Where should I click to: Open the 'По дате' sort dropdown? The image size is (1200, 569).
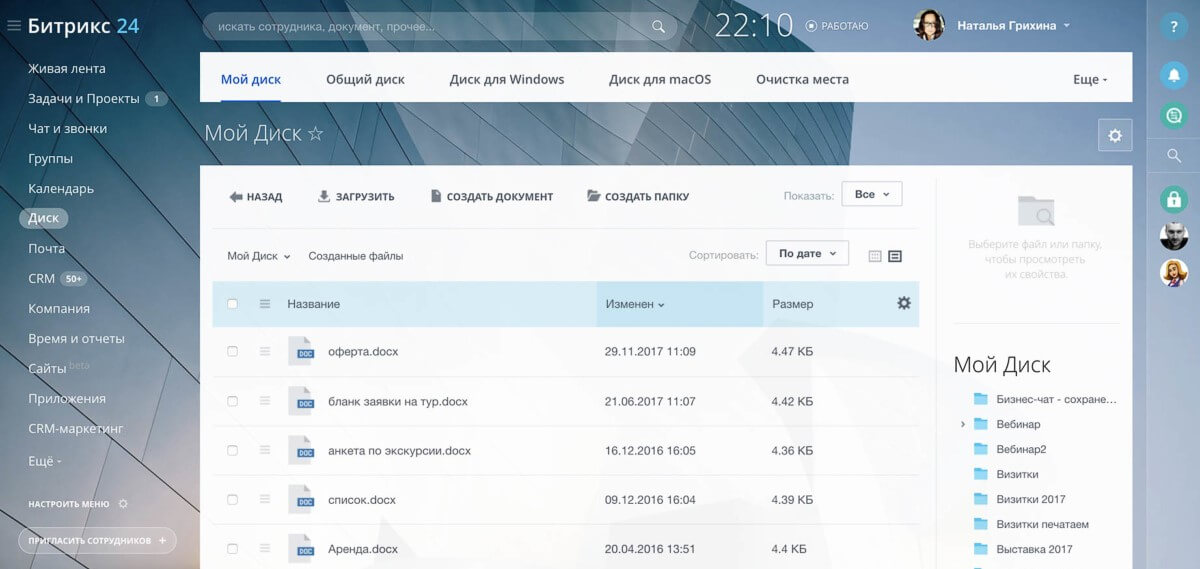tap(806, 254)
